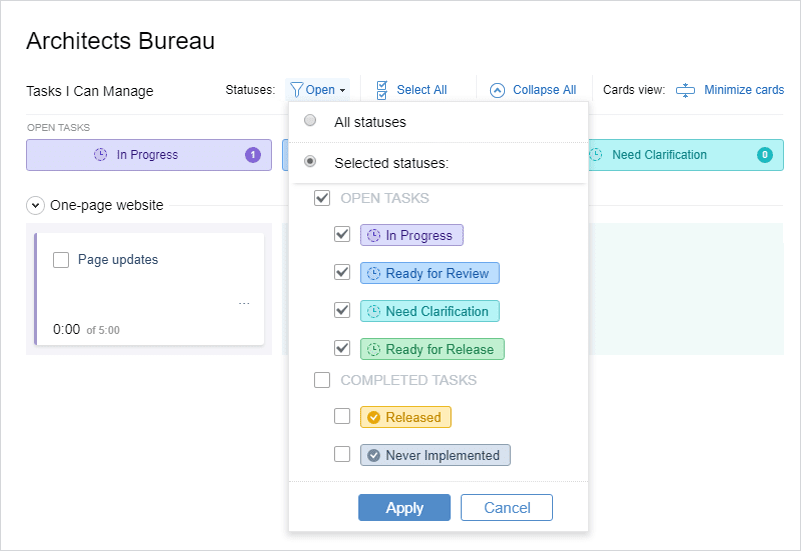Tick the COMPLETED TASKS group checkbox
This screenshot has width=801, height=551.
pyautogui.click(x=322, y=380)
